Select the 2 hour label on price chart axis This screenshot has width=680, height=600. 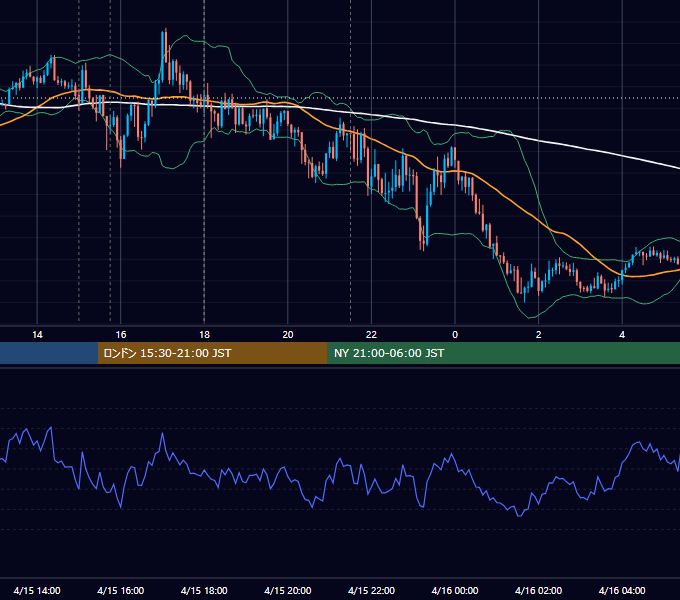[539, 335]
